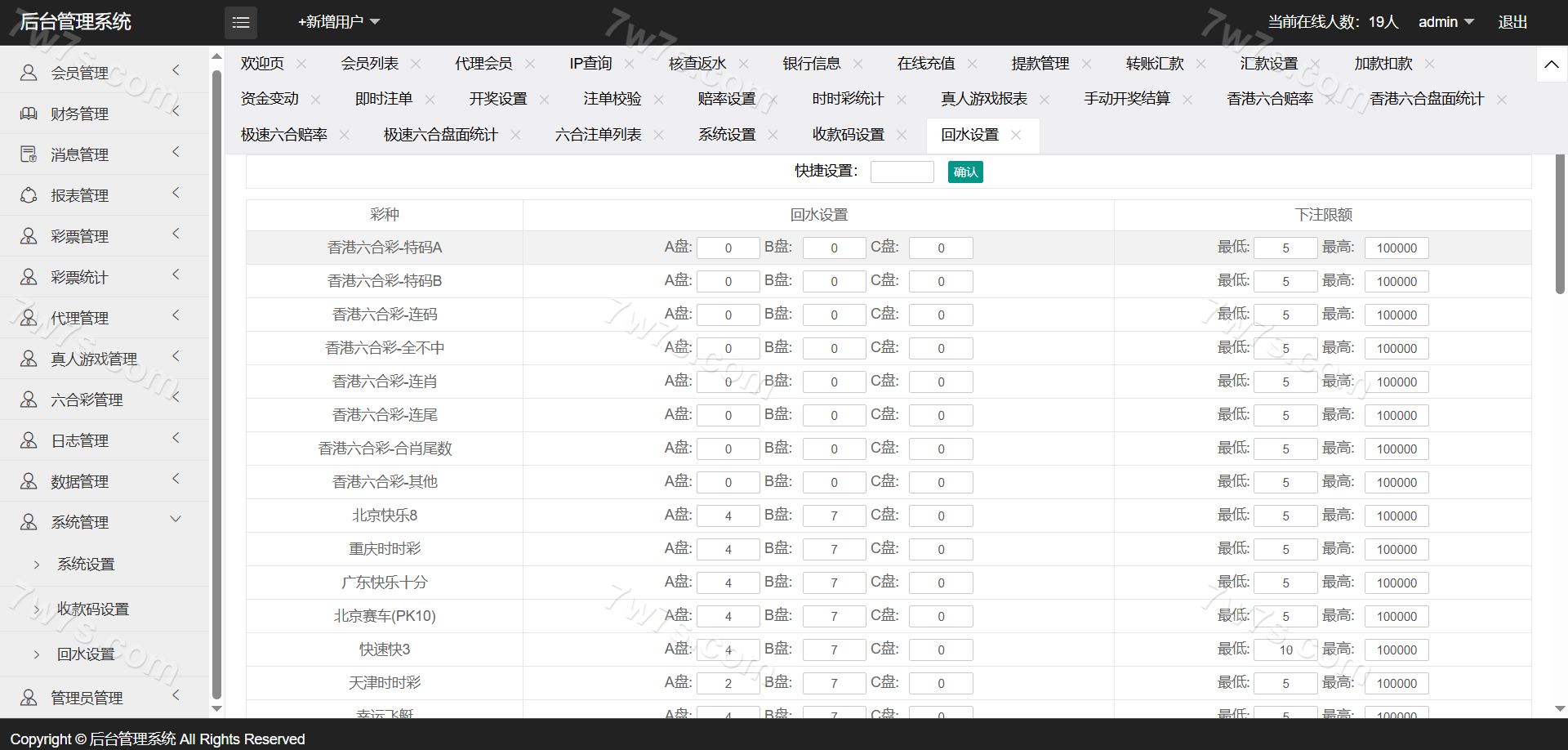This screenshot has width=1568, height=750.
Task: Click the 财务管理 book icon in sidebar
Action: (x=29, y=114)
